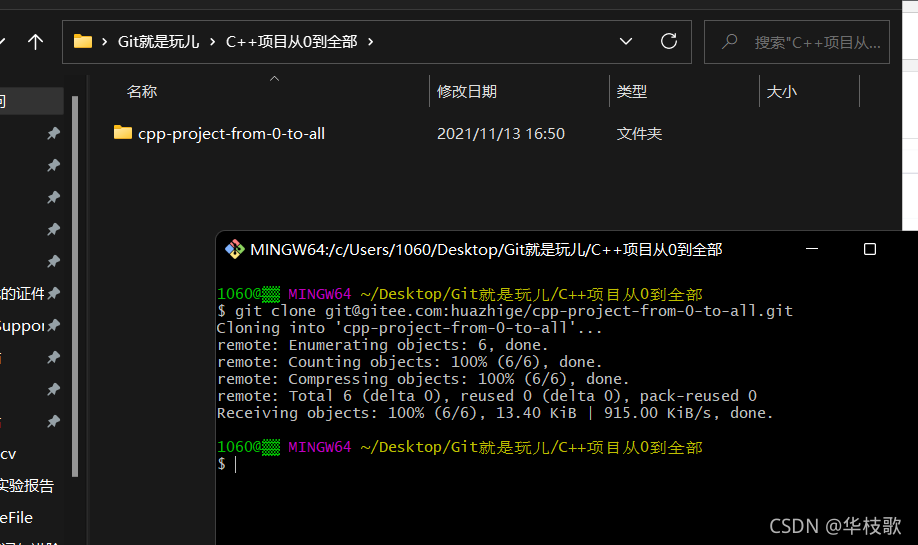
Task: Select 'C++项目从0到全部' breadcrumb segment
Action: click(292, 42)
